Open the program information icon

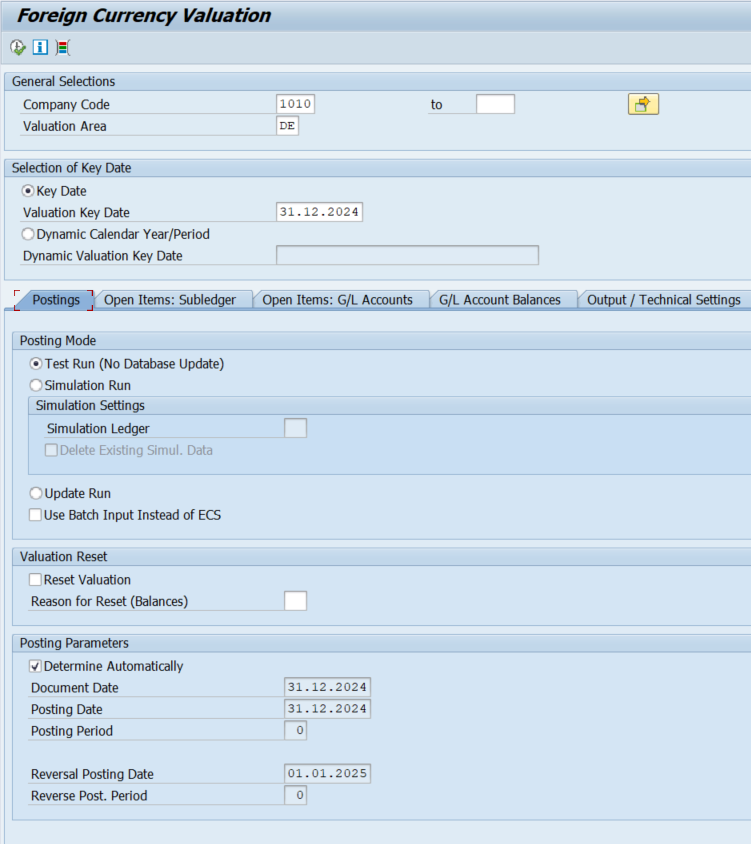coord(40,47)
